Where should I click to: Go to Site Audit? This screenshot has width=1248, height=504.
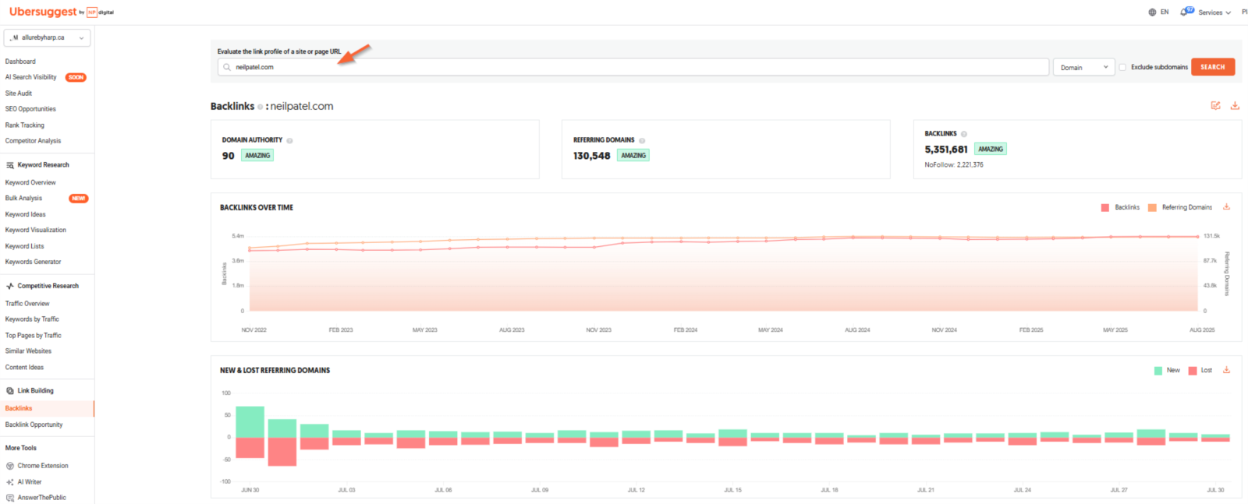point(18,93)
